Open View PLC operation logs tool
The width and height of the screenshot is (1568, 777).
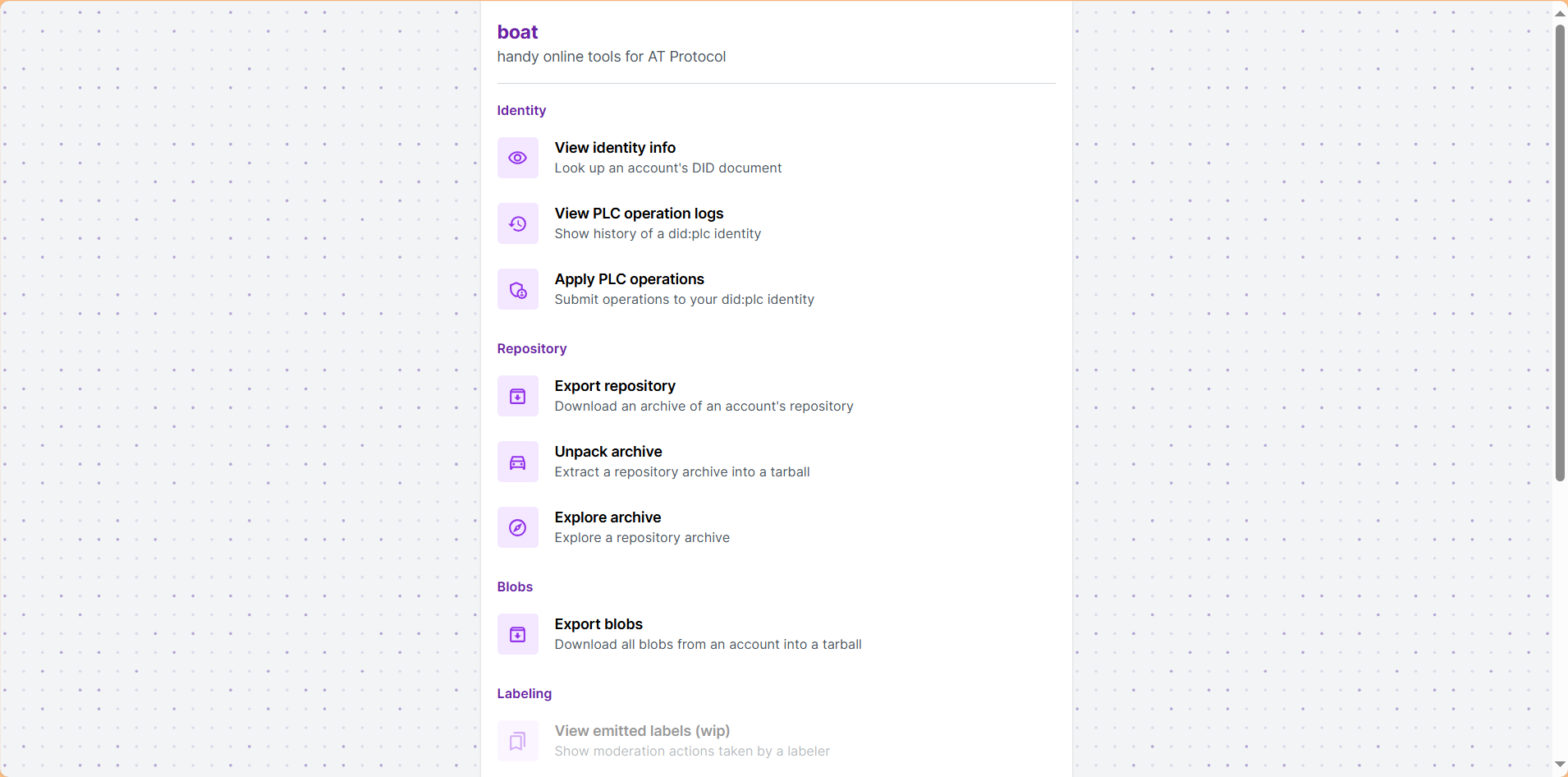(x=639, y=214)
